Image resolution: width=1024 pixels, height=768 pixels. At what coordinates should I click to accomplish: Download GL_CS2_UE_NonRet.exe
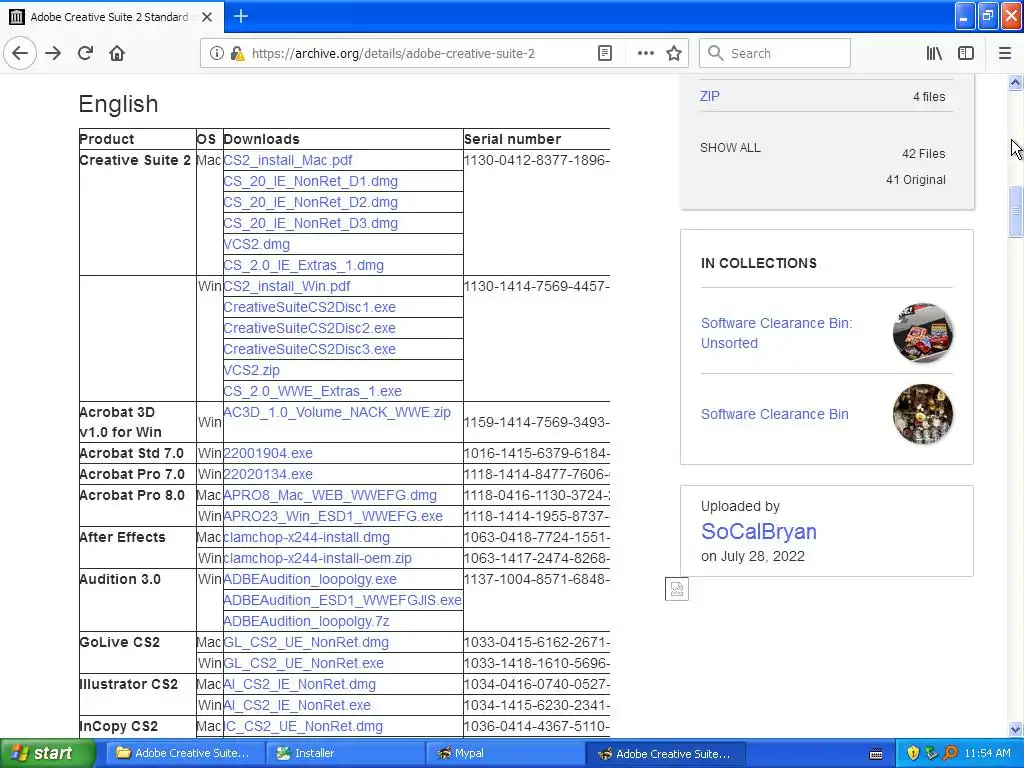303,664
